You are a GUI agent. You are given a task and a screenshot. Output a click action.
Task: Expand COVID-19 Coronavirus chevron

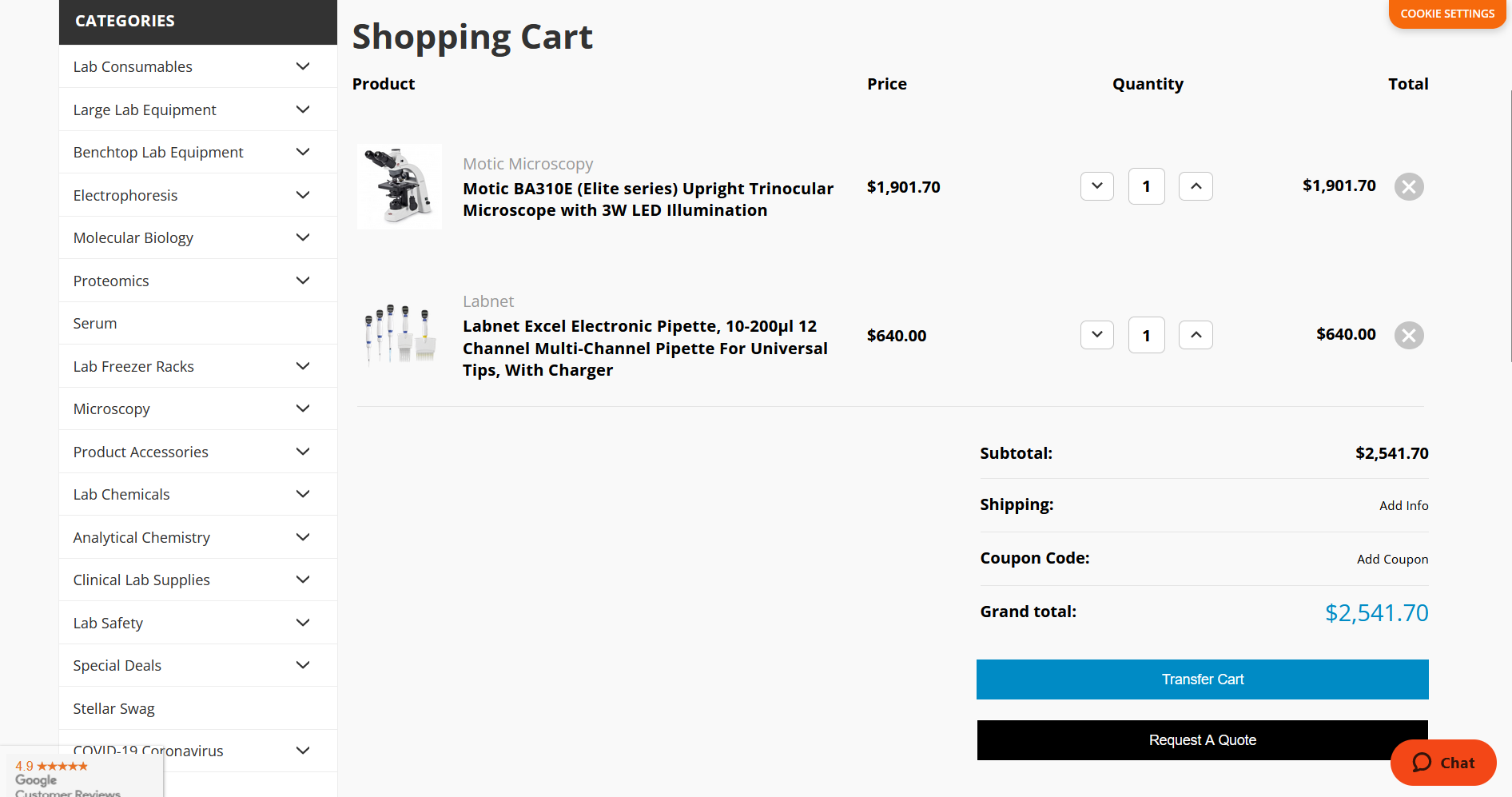point(303,751)
